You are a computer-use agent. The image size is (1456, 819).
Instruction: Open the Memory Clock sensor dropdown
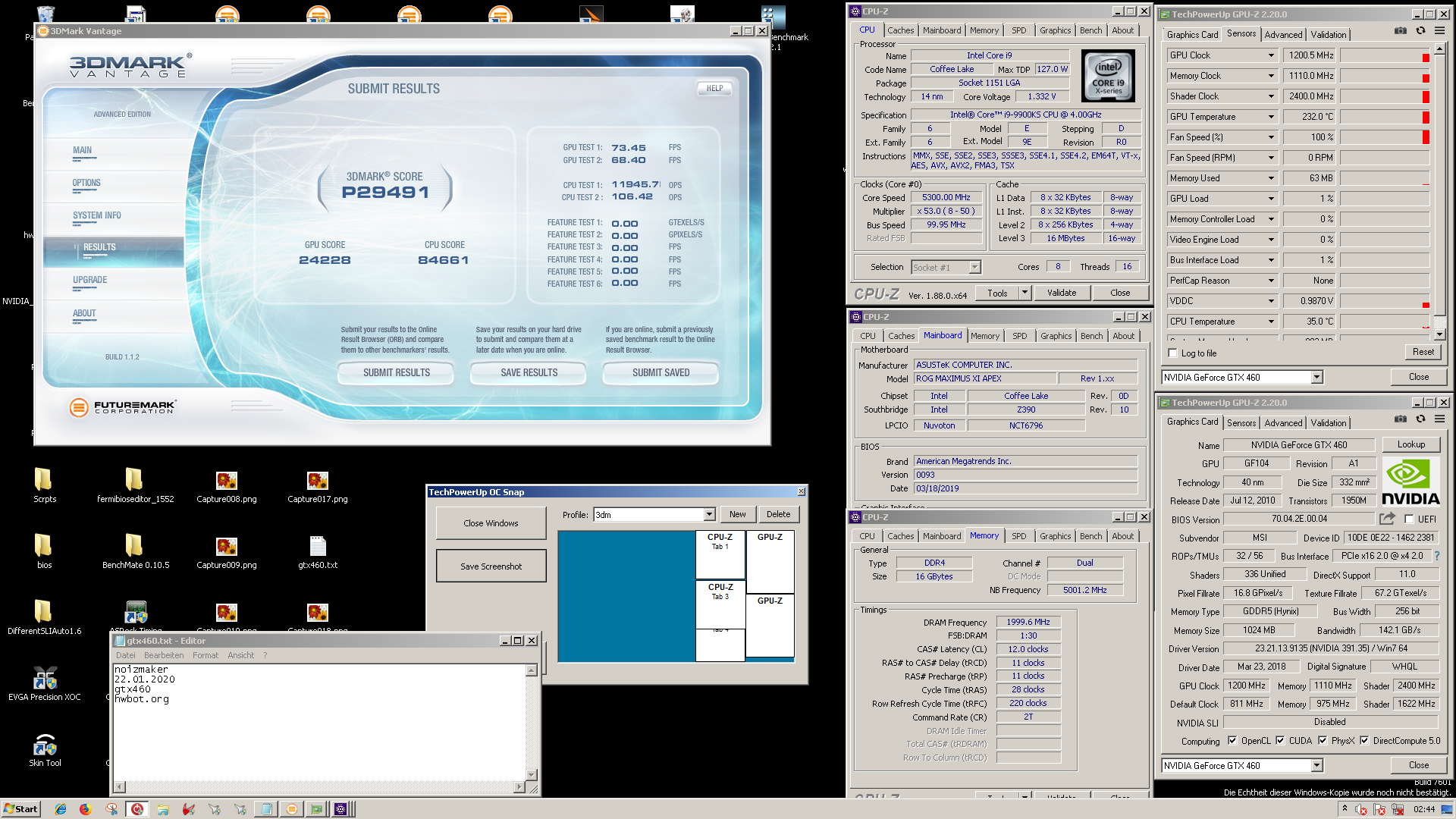[x=1271, y=76]
